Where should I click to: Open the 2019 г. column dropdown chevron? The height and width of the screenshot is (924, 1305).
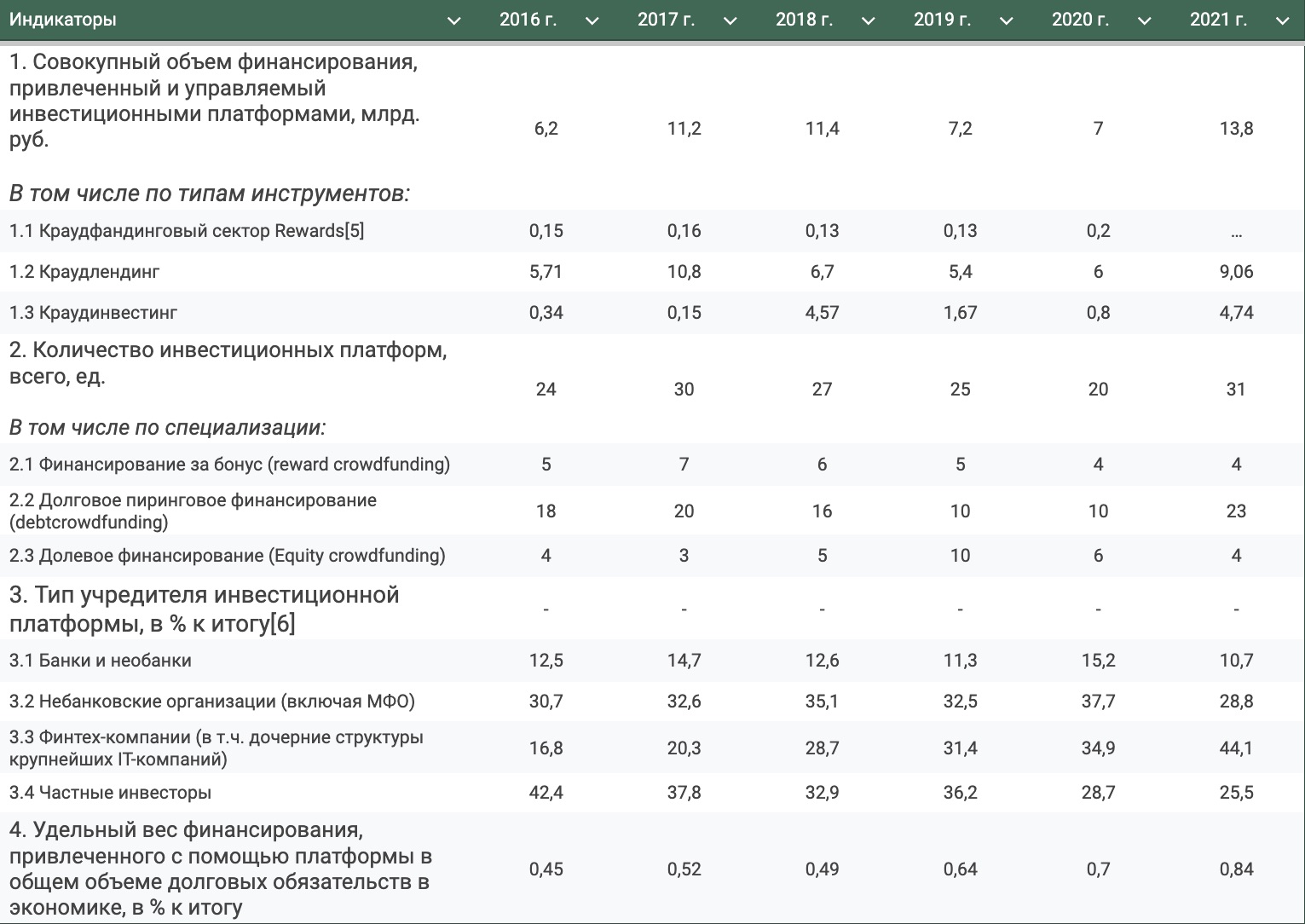(1007, 21)
